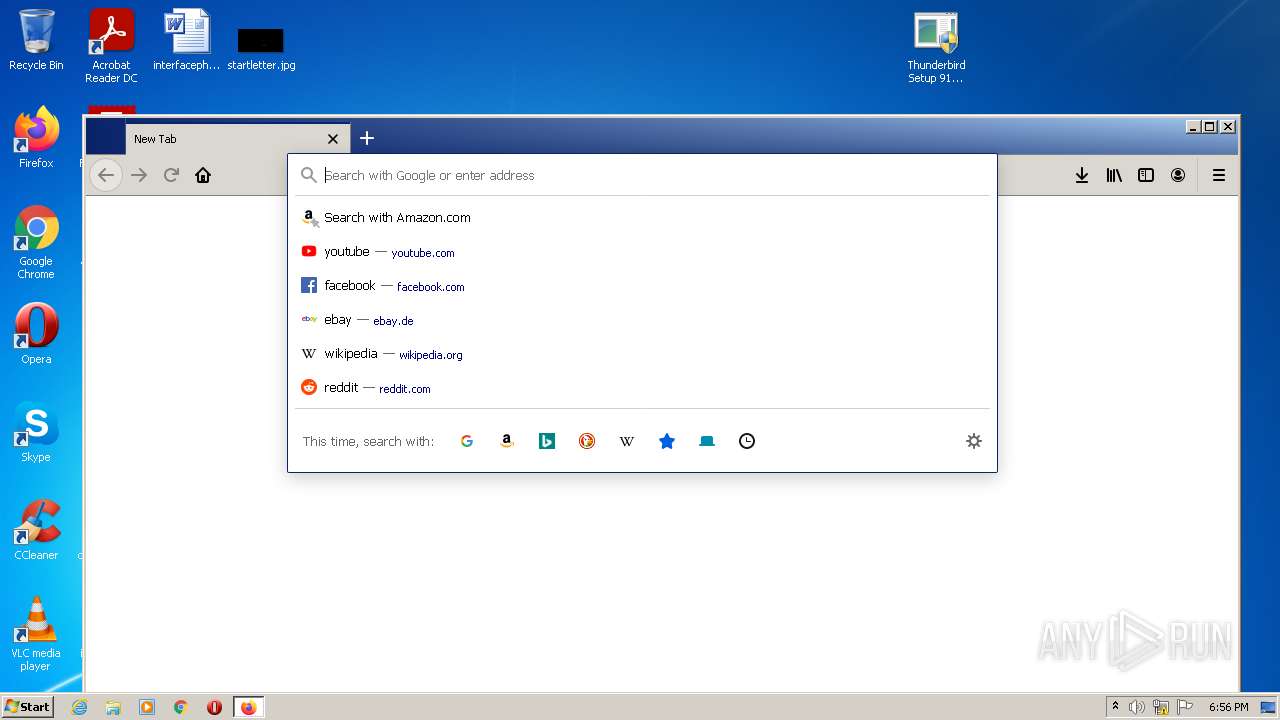
Task: Select VLC media player desktop shortcut
Action: click(x=36, y=634)
